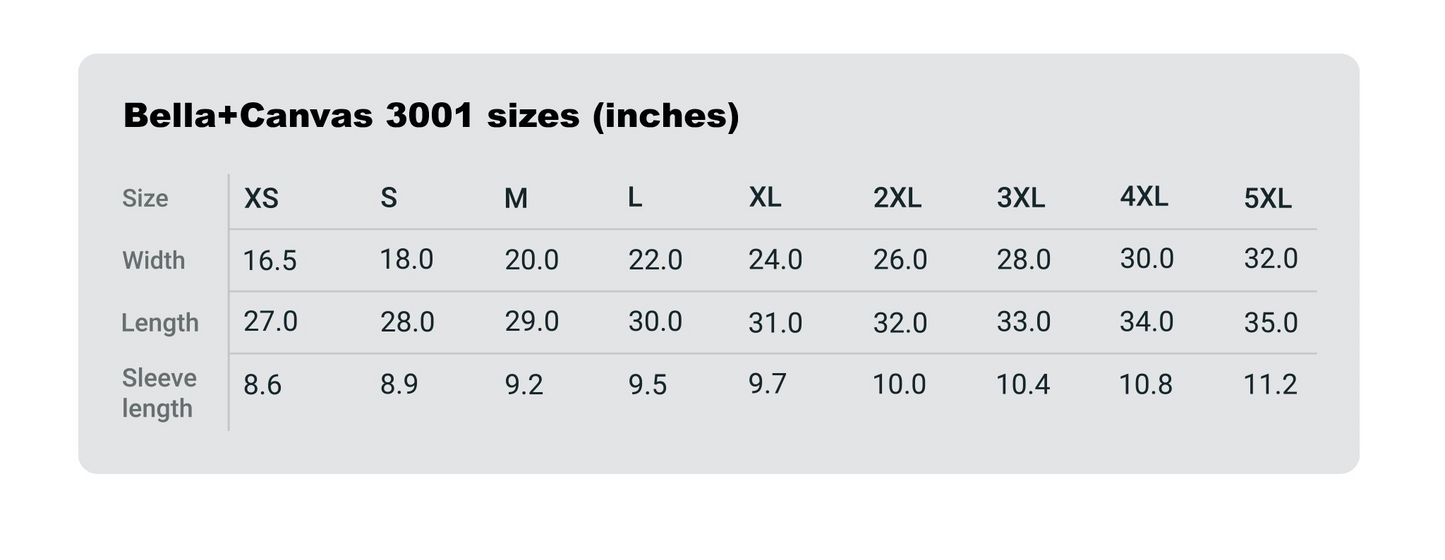The height and width of the screenshot is (560, 1445).
Task: Select the XS length value 27.0
Action: [x=271, y=322]
